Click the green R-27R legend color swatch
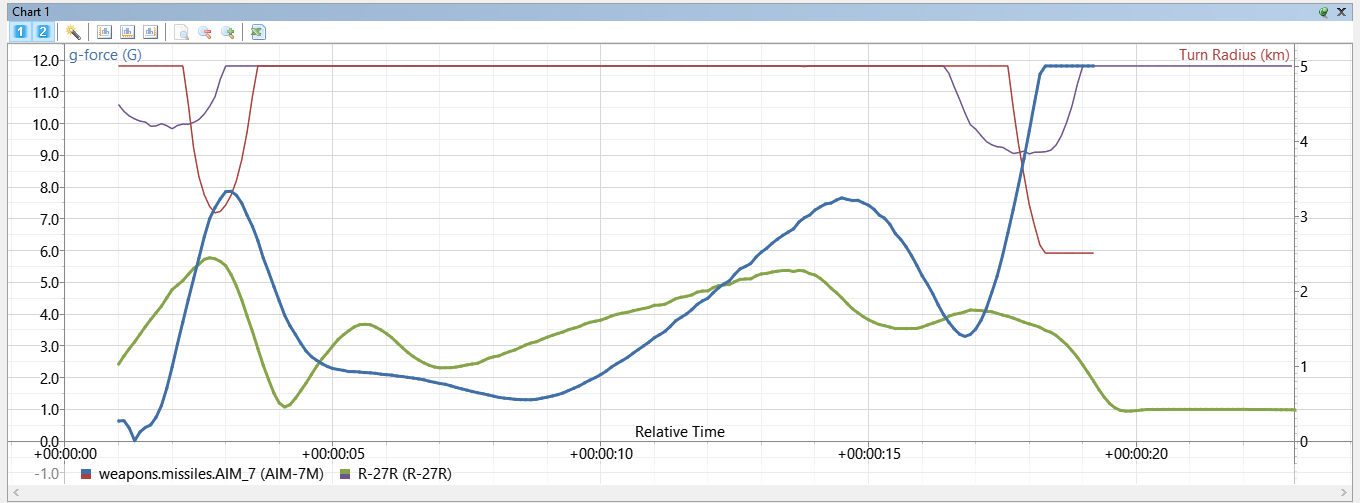Viewport: 1360px width, 503px height. point(346,471)
